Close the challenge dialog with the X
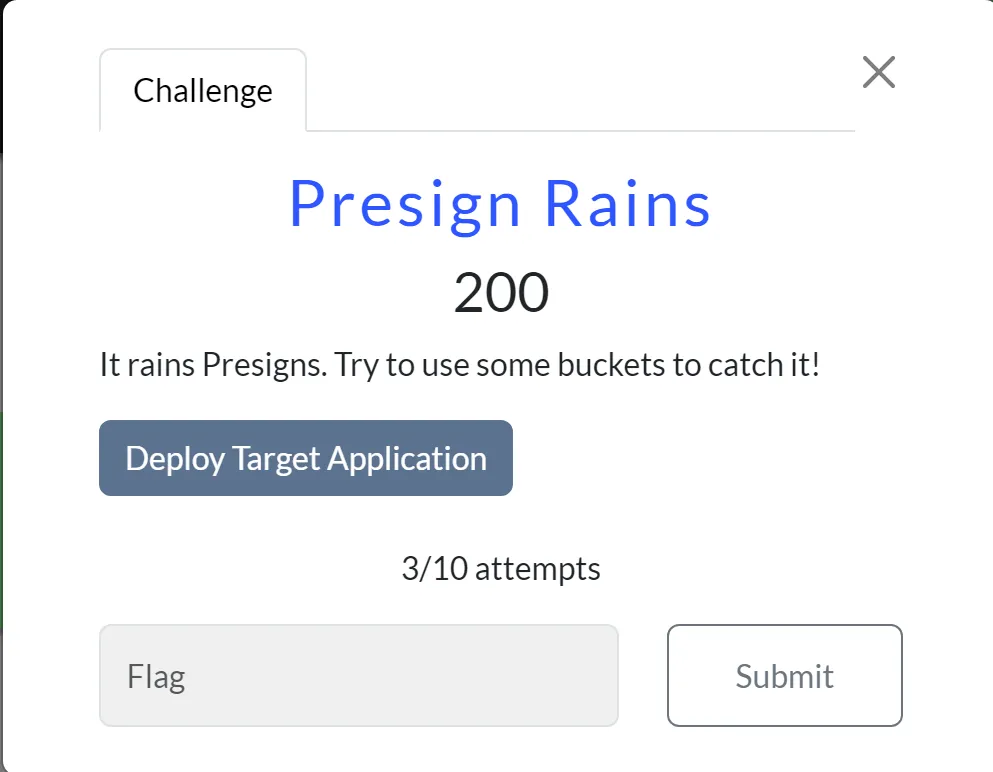The image size is (993, 772). tap(878, 72)
